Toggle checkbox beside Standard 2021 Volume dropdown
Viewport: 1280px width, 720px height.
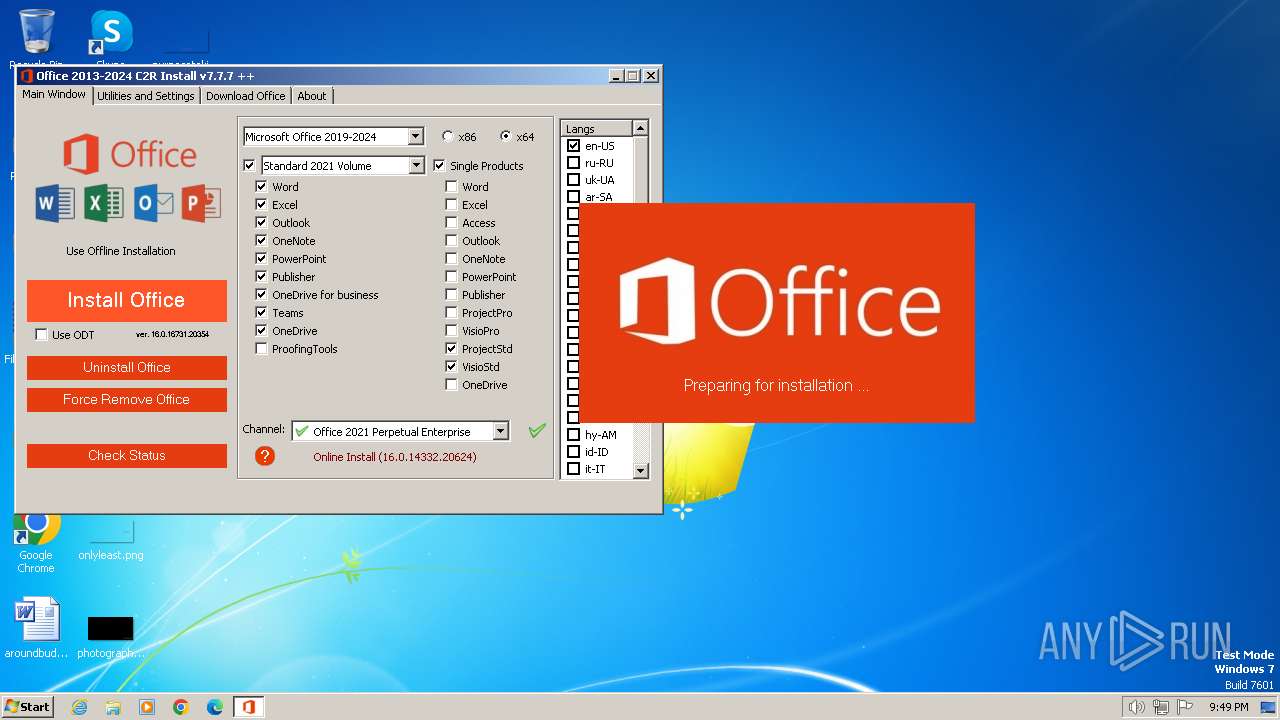click(x=249, y=165)
